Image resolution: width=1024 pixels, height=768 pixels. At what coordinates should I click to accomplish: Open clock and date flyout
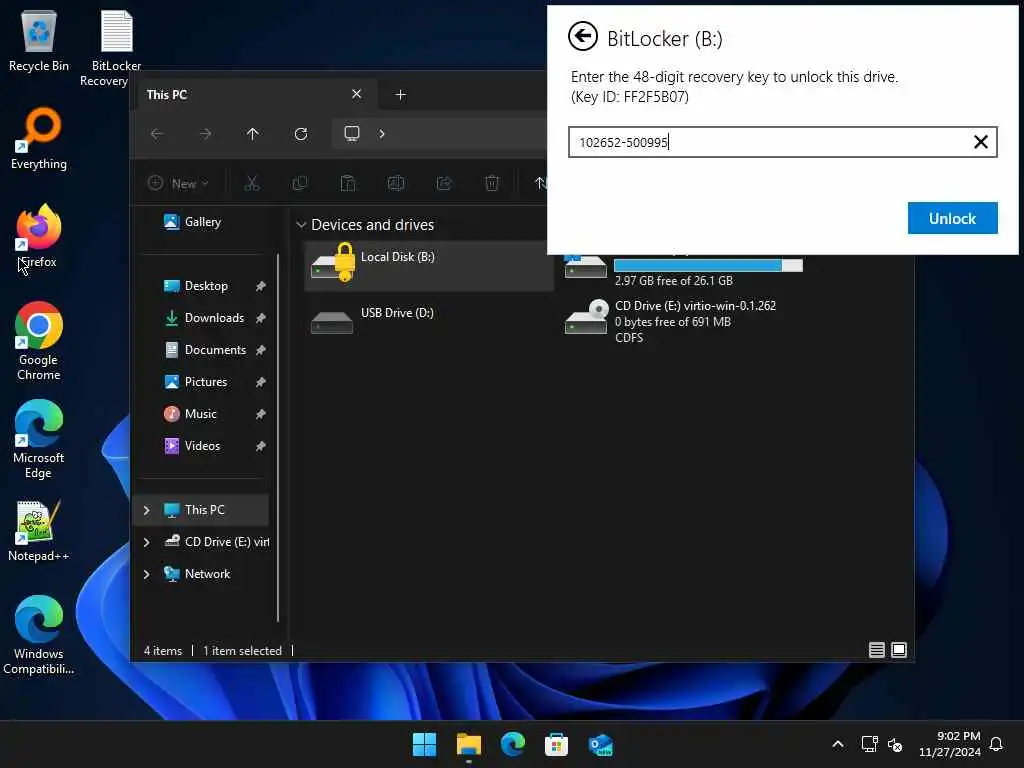pos(950,744)
